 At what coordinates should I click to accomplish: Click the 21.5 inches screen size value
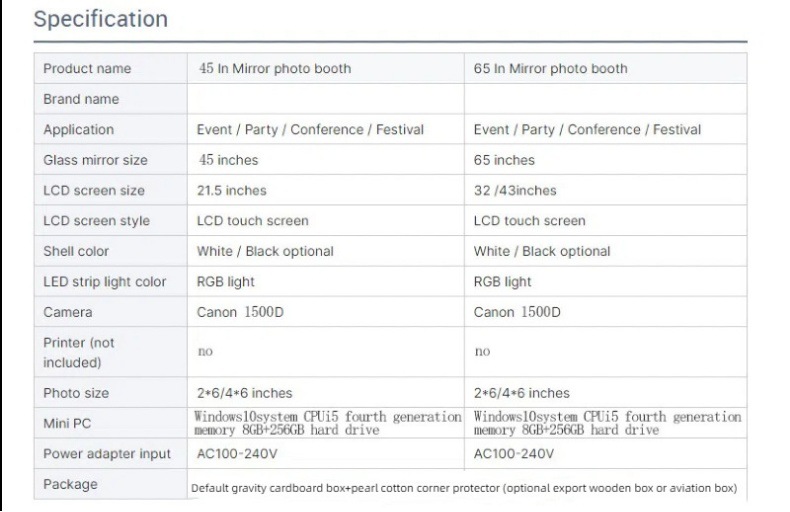(x=232, y=191)
